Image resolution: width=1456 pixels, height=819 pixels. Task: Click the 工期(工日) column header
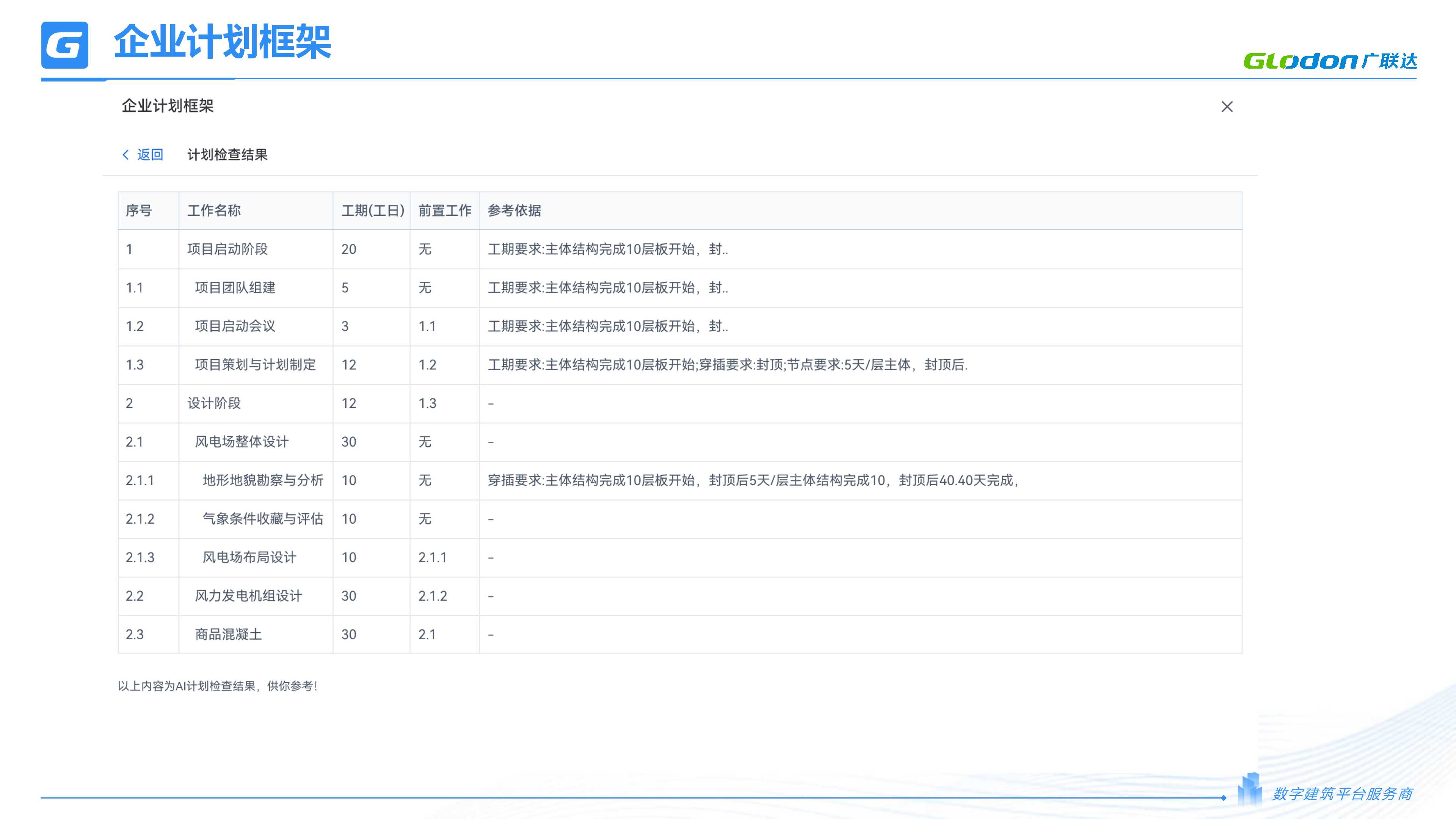[x=372, y=211]
